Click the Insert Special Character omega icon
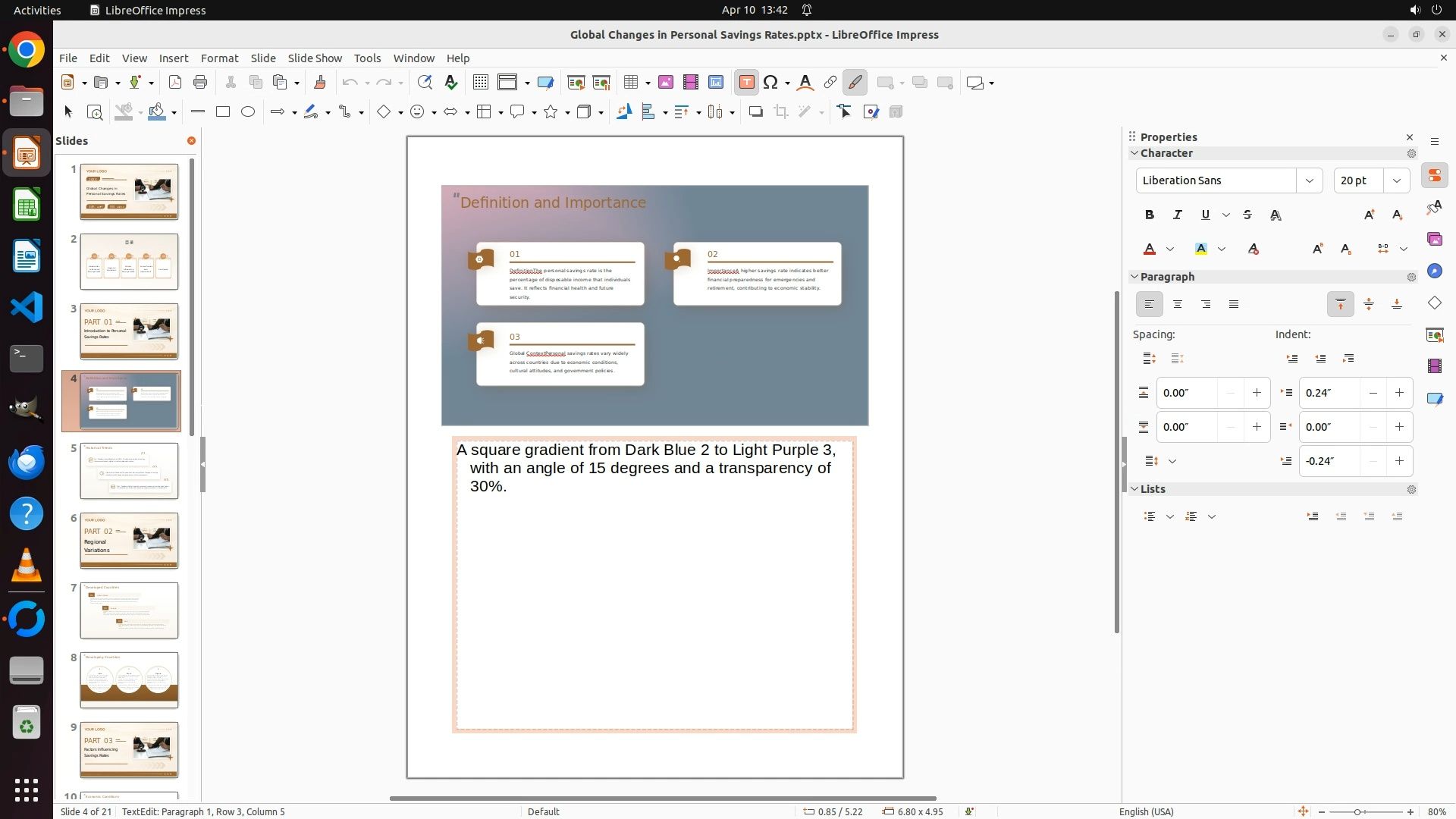The image size is (1456, 819). point(771,83)
